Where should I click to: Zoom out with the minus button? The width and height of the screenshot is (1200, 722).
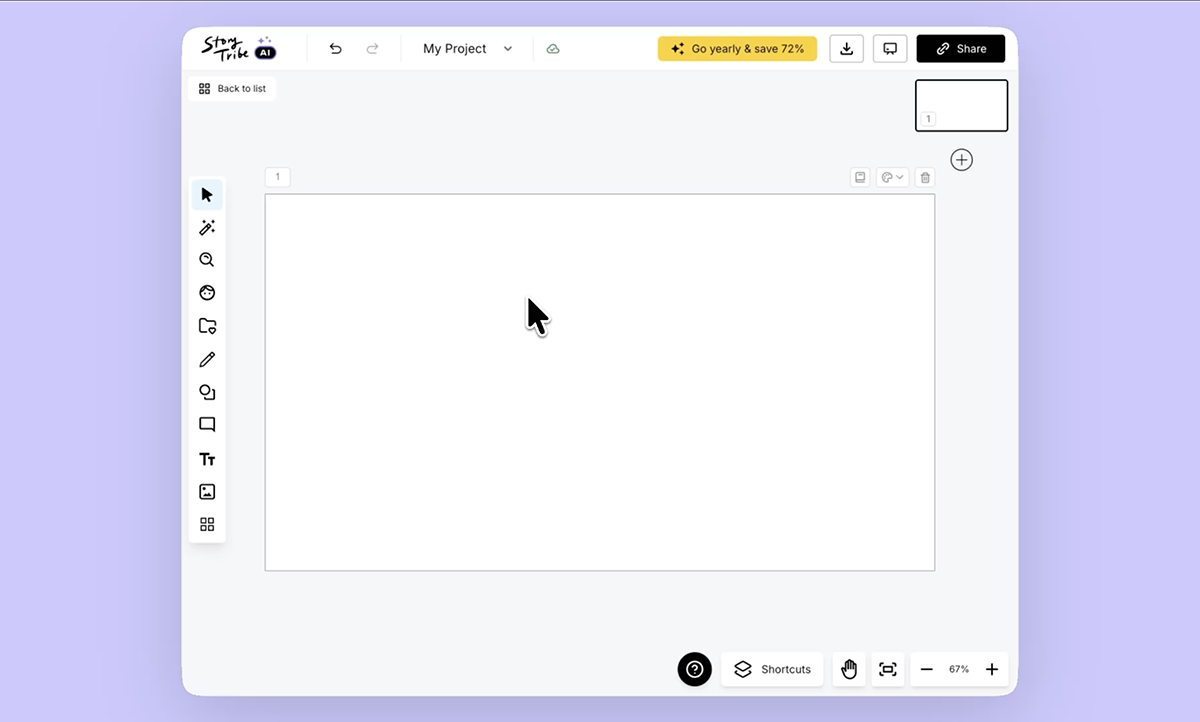(x=926, y=669)
